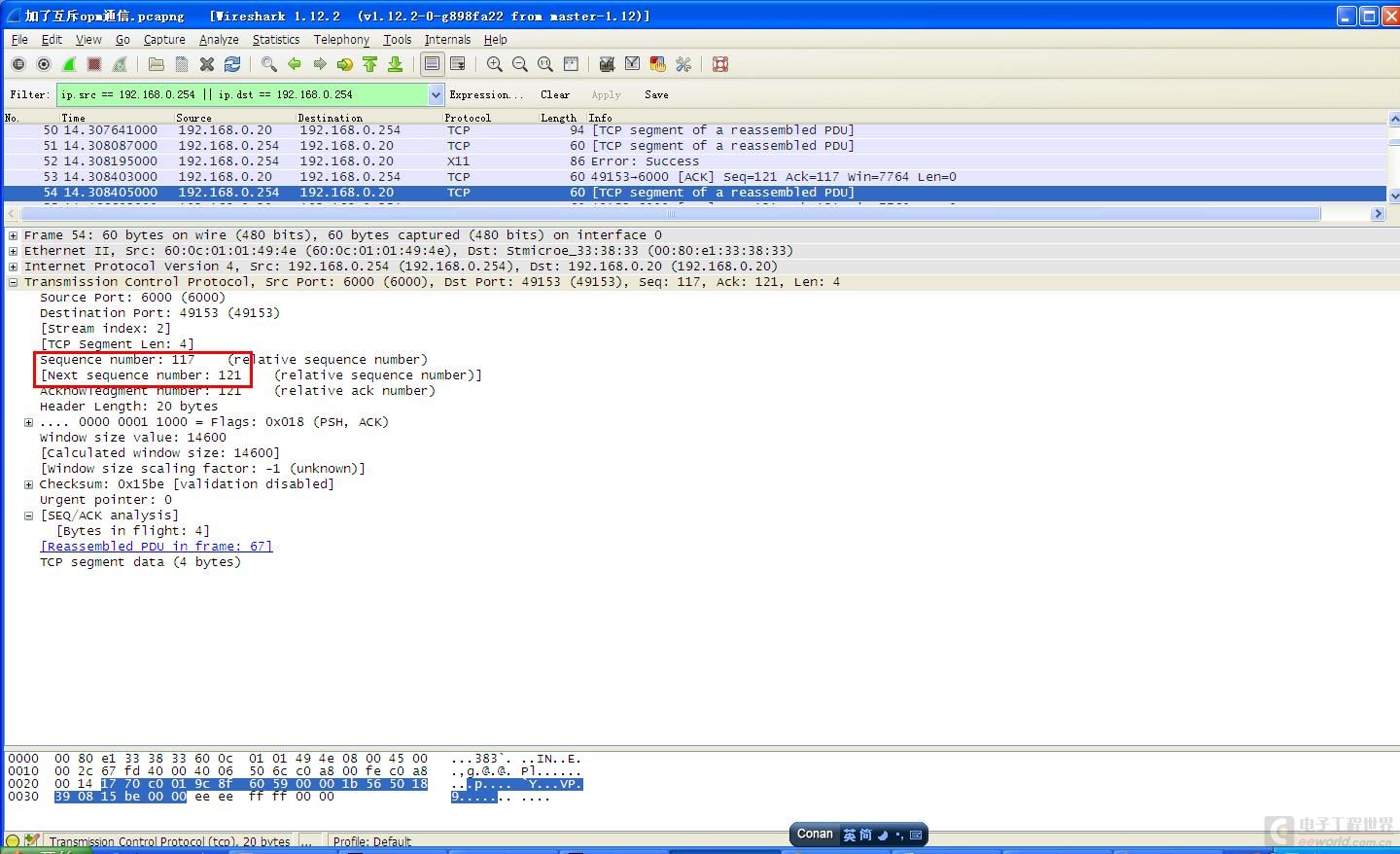1400x854 pixels.
Task: Sort packets by Time column header
Action: (x=73, y=118)
